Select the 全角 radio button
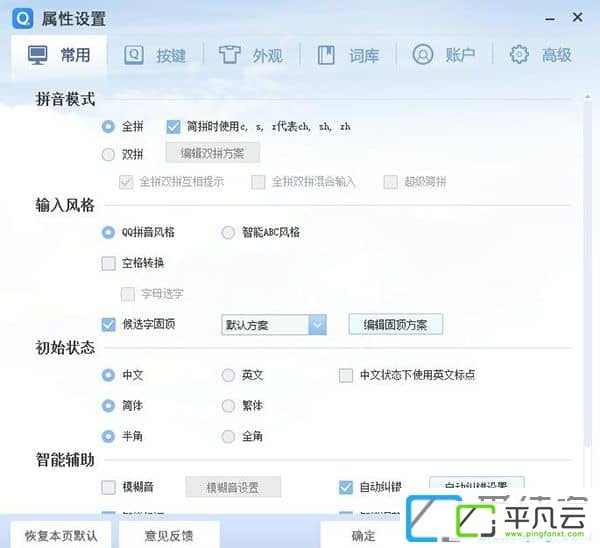Image resolution: width=600 pixels, height=548 pixels. click(x=228, y=436)
